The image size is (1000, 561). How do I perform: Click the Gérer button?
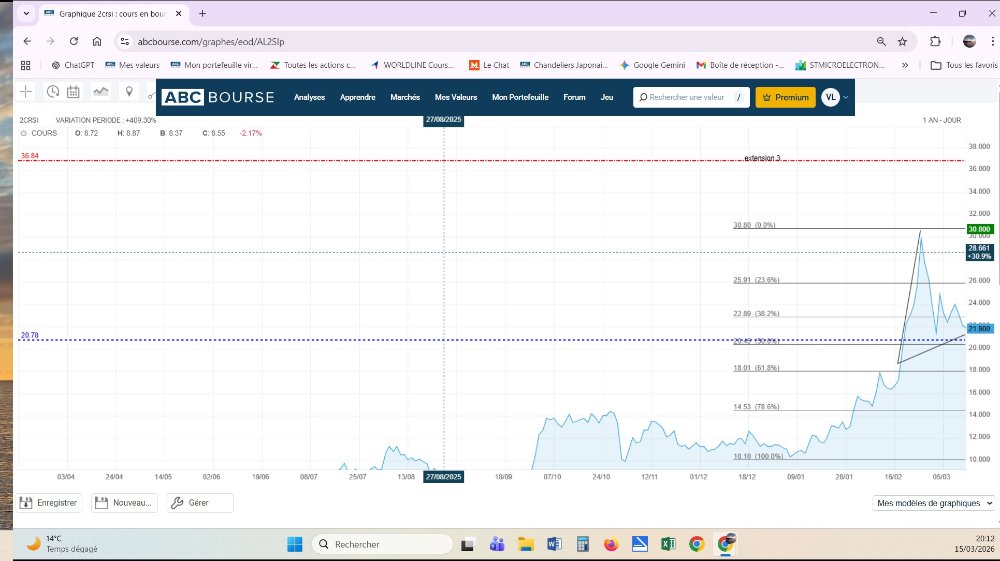point(199,503)
